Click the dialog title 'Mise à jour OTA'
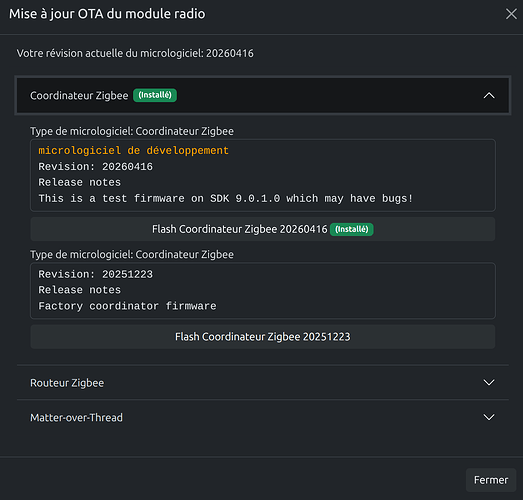 [107, 14]
